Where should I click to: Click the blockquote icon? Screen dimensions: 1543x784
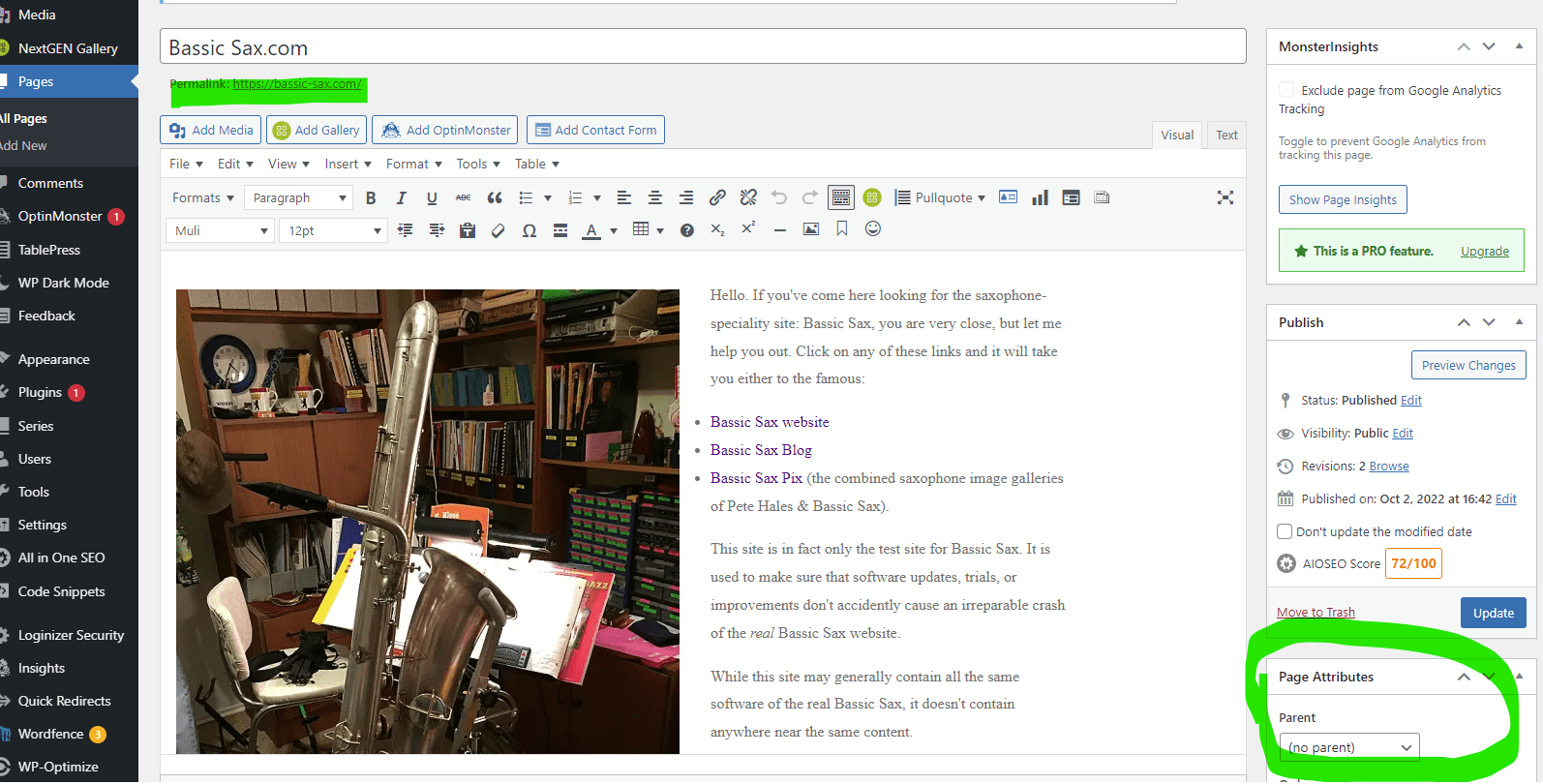click(x=495, y=197)
